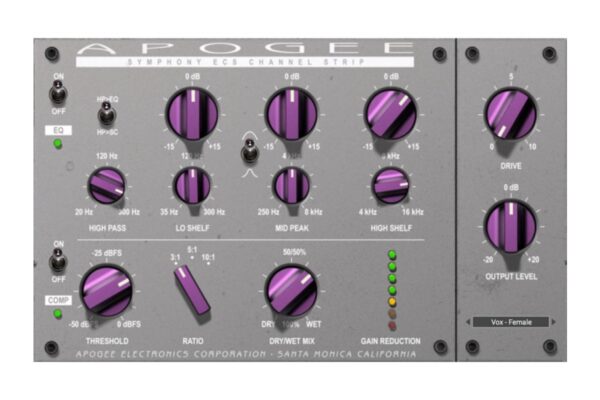The image size is (600, 400).
Task: Click the Mid Peak frequency knob
Action: tap(292, 186)
